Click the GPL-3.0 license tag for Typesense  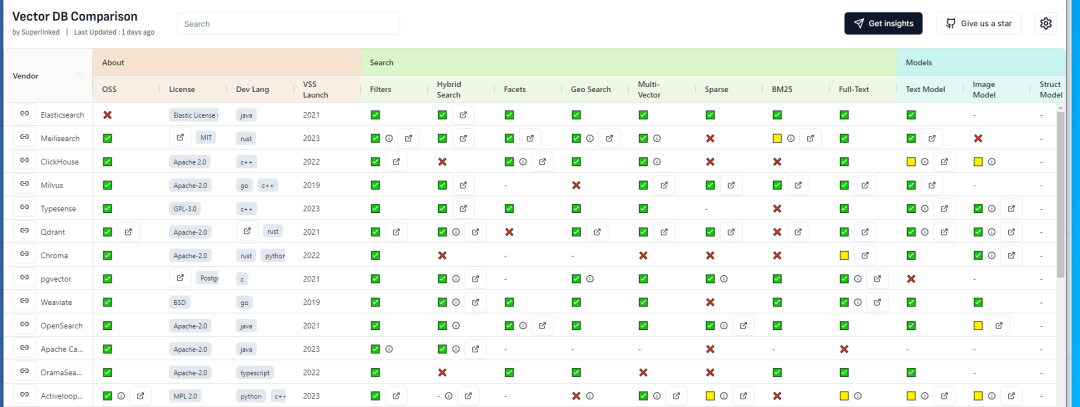click(185, 208)
